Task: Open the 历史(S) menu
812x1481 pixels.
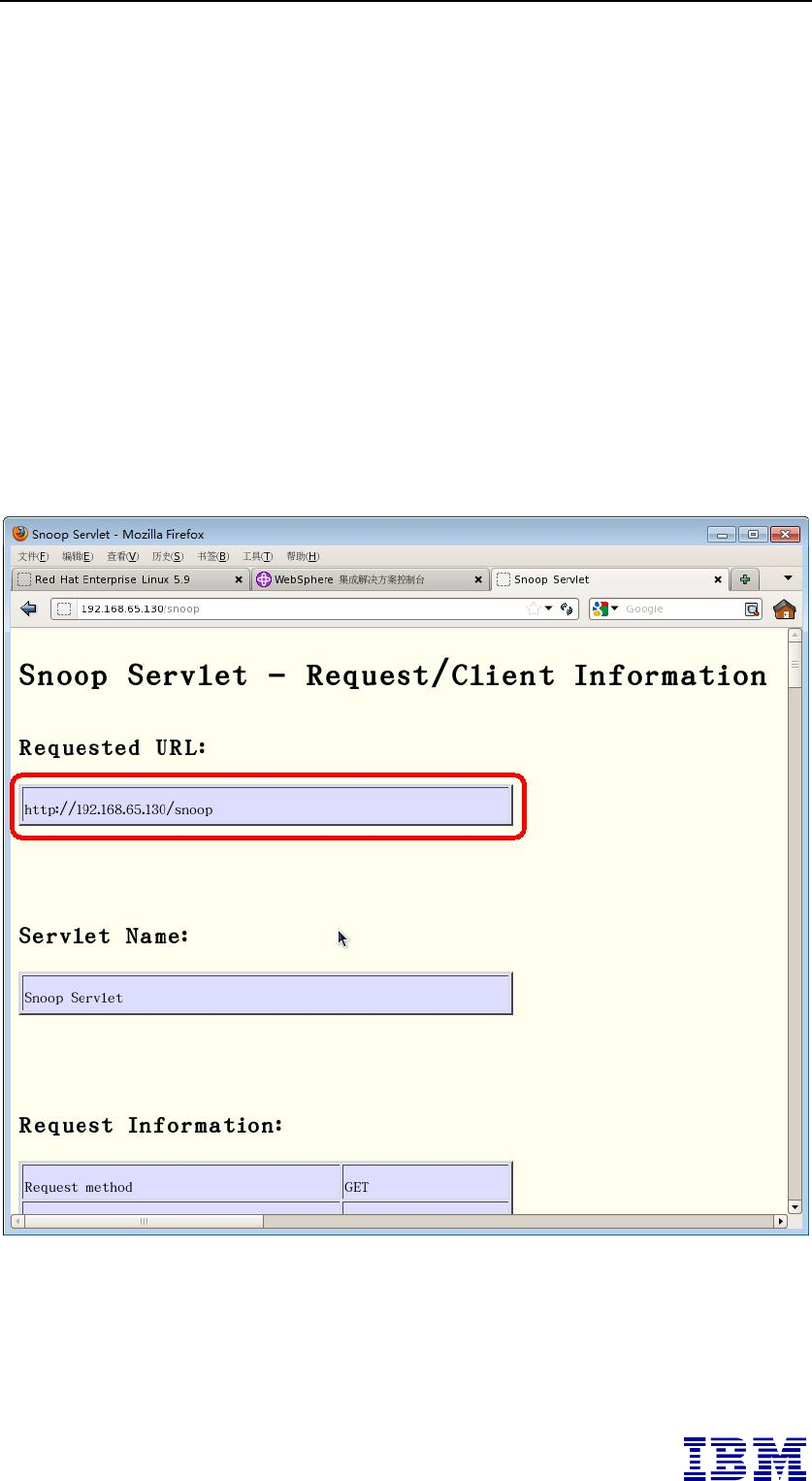Action: (x=168, y=556)
